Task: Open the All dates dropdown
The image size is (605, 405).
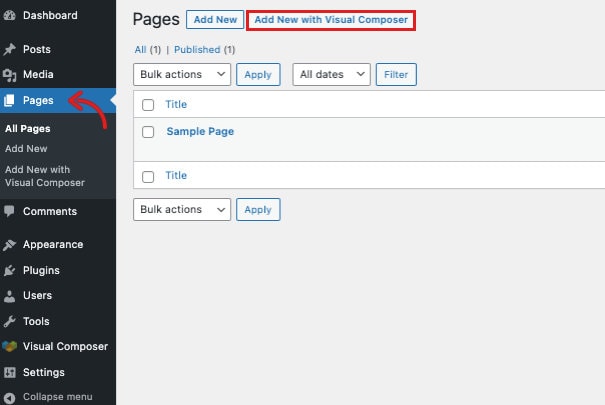Action: [x=331, y=74]
